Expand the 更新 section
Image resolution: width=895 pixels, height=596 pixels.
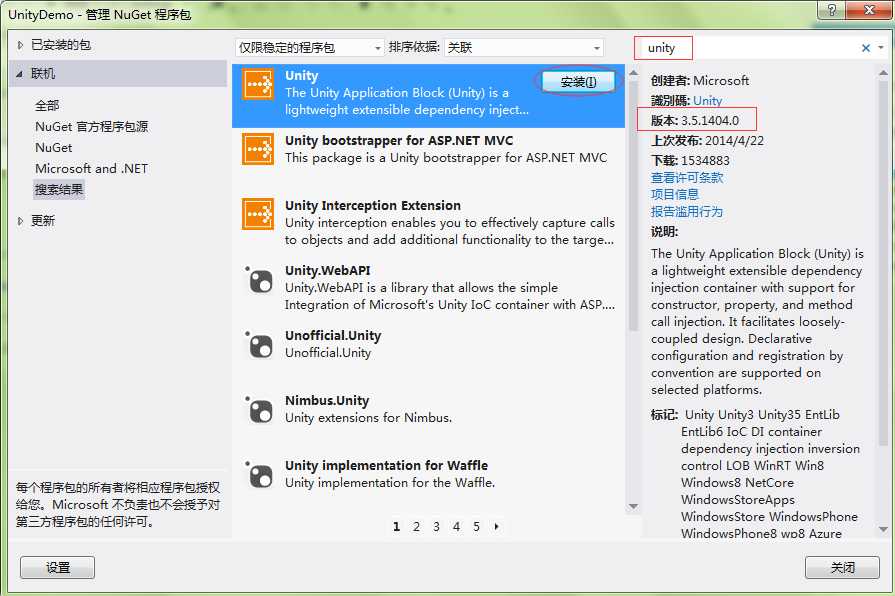pyautogui.click(x=21, y=221)
